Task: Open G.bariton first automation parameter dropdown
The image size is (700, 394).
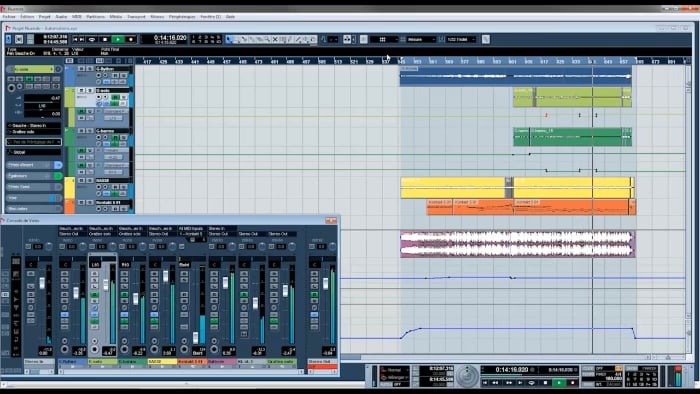Action: click(x=116, y=150)
